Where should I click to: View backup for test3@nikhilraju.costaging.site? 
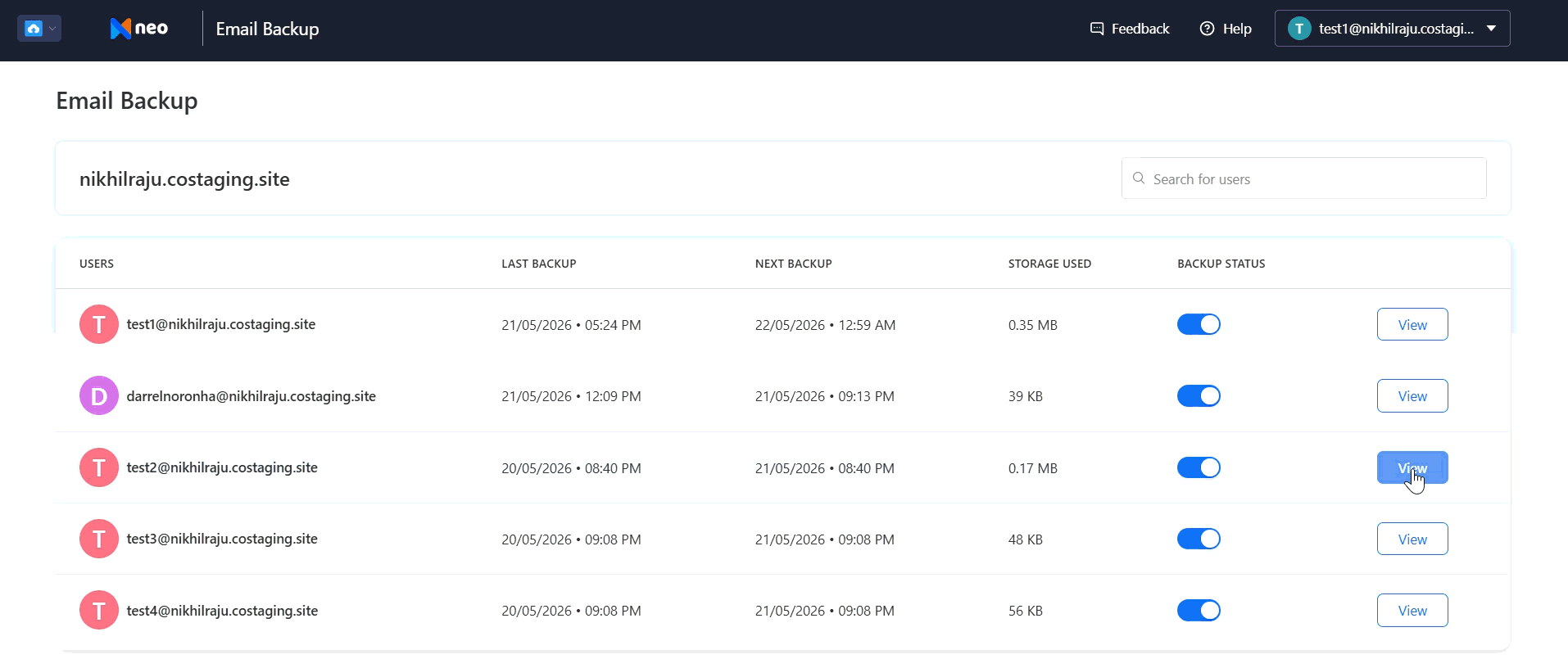click(1412, 539)
